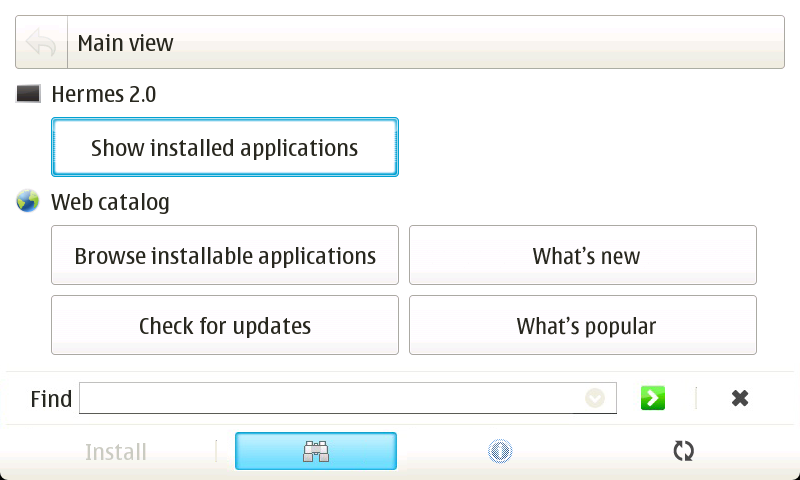Click the Hermes 2.0 device icon
The width and height of the screenshot is (800, 480).
click(x=28, y=94)
